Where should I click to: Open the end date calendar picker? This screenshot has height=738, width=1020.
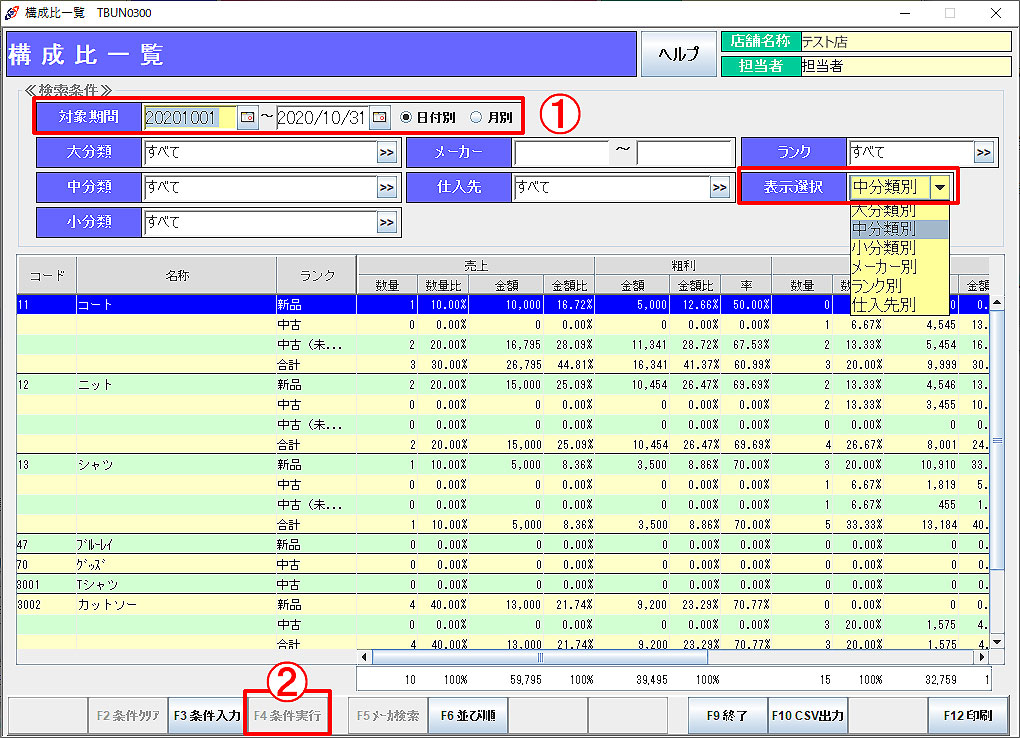[x=380, y=118]
